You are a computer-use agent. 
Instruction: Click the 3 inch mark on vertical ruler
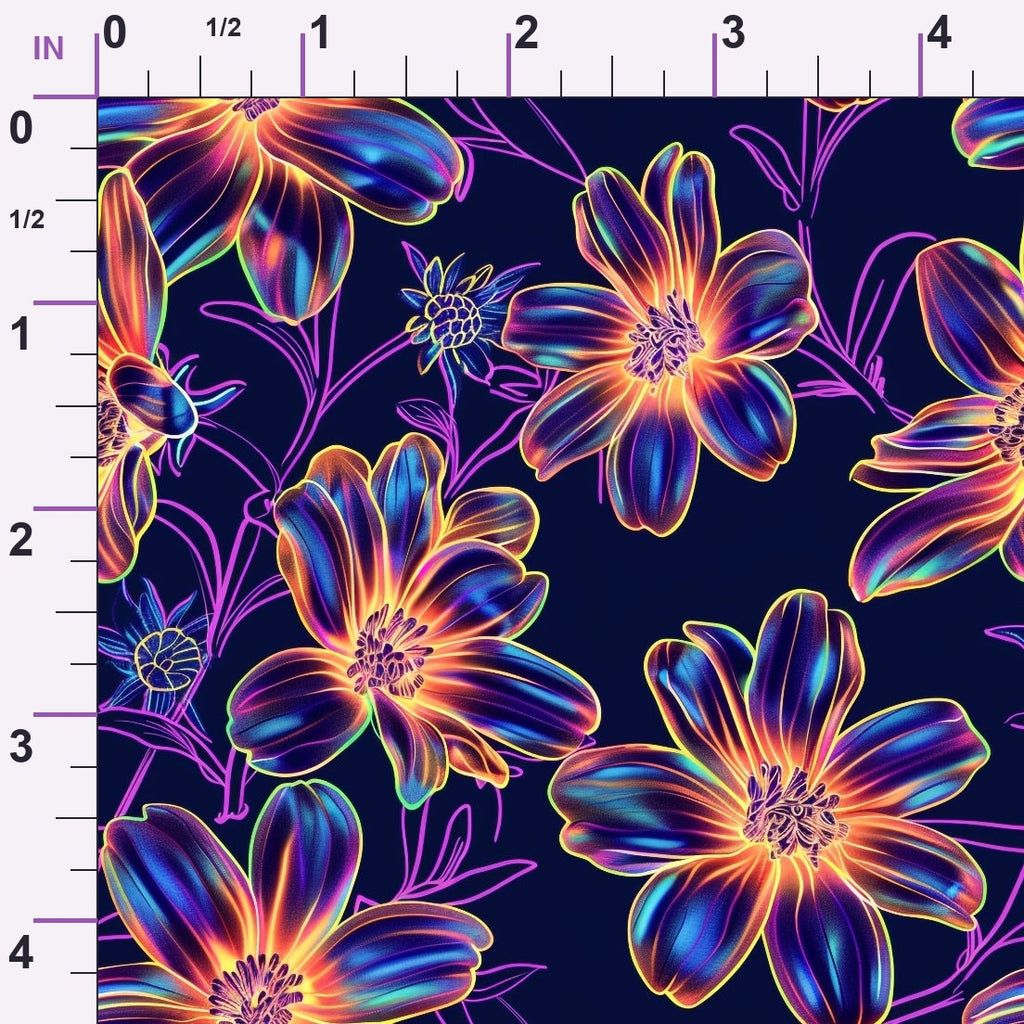click(21, 746)
